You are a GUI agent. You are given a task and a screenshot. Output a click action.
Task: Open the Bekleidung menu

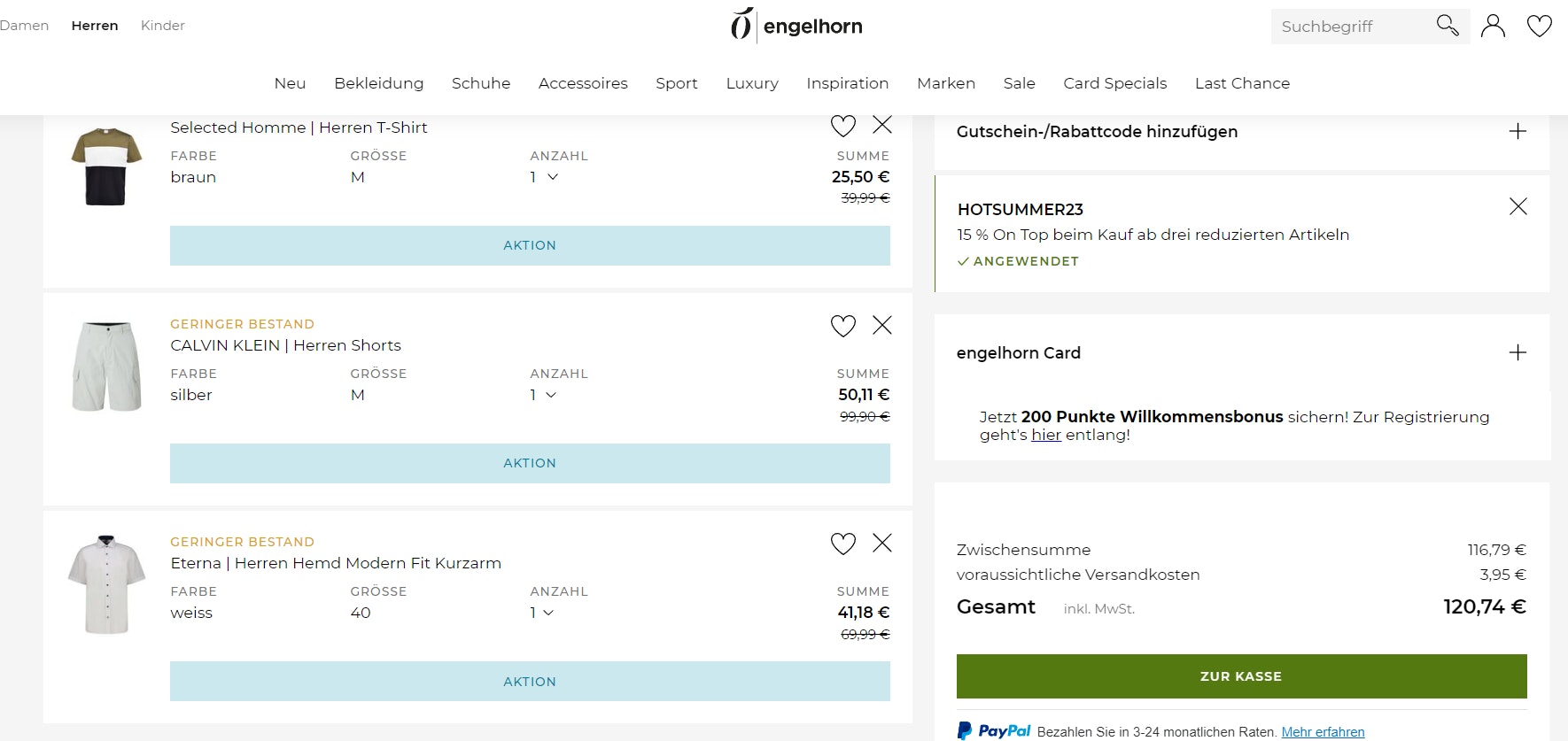click(x=378, y=83)
